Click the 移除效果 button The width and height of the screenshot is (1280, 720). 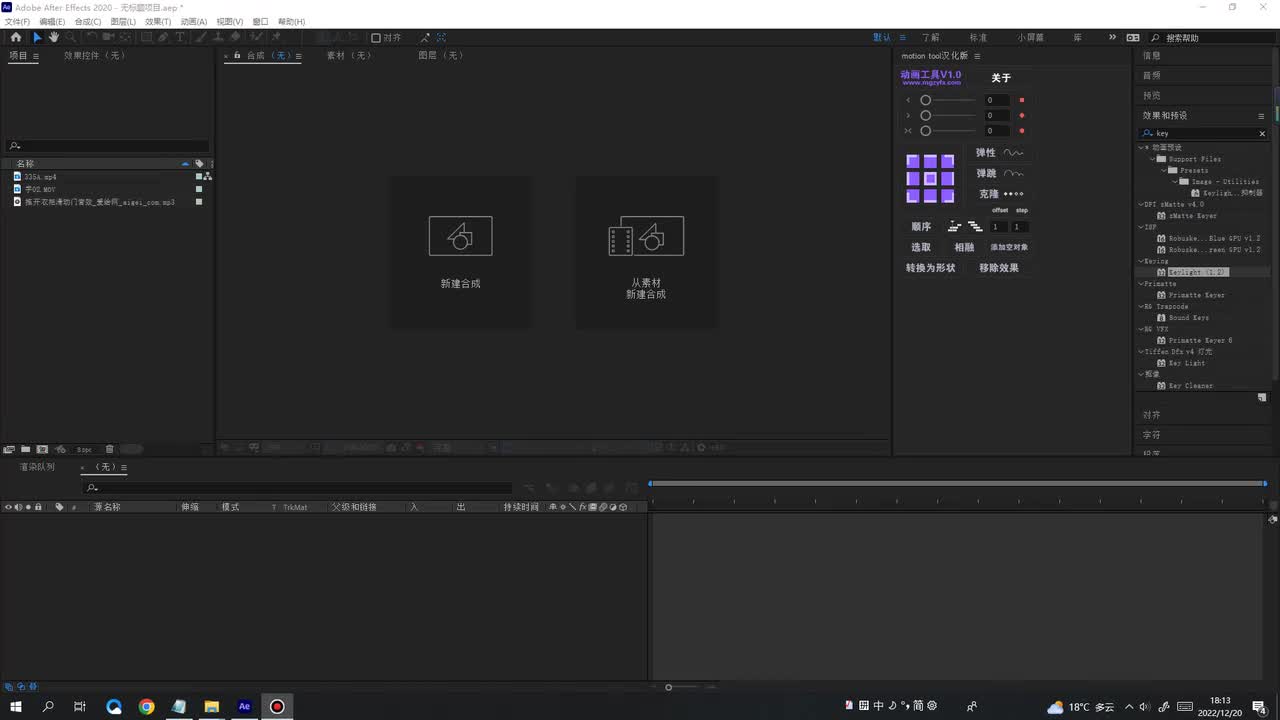click(999, 268)
